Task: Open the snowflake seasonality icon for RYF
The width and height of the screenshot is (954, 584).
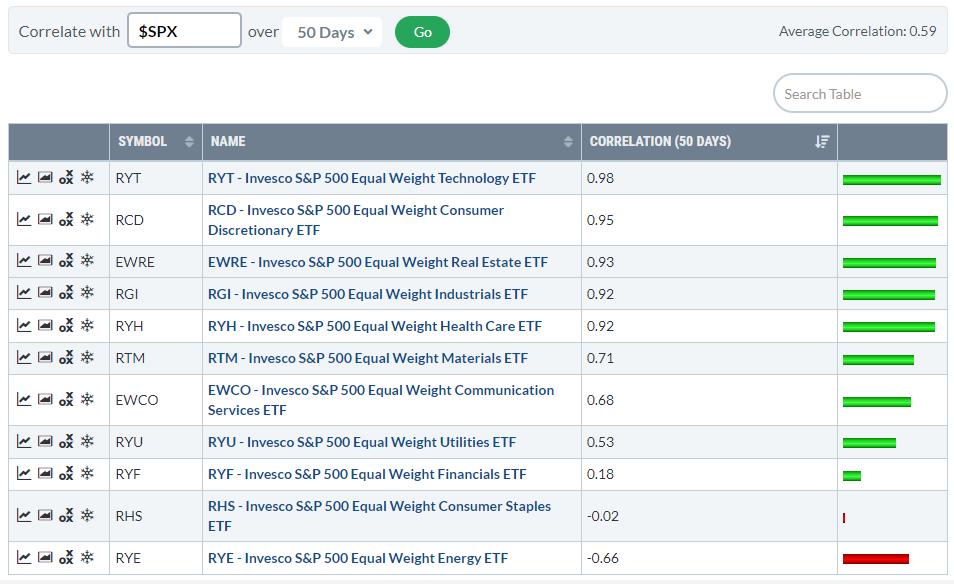Action: tap(87, 474)
